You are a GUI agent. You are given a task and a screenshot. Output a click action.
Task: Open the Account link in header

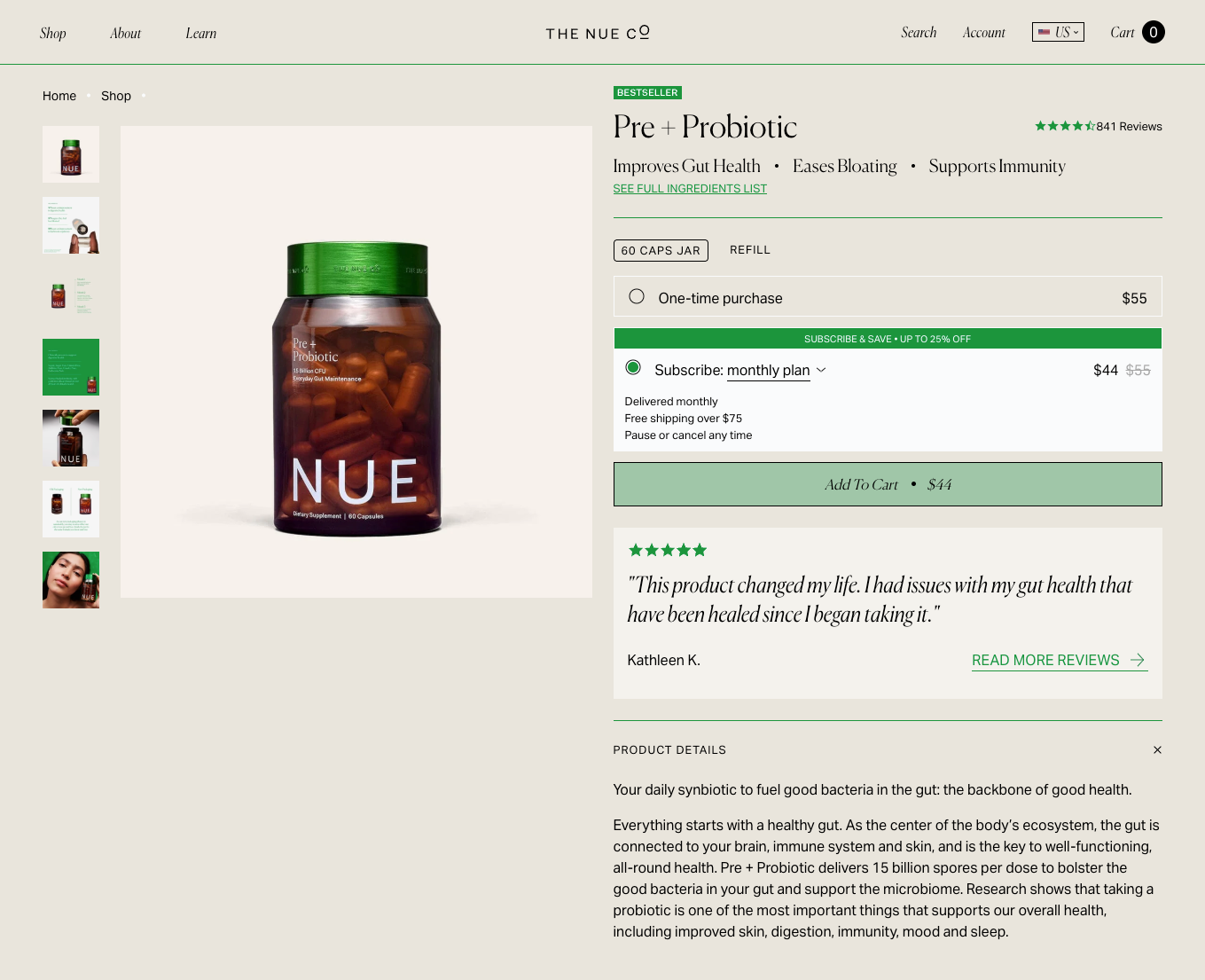click(x=984, y=33)
